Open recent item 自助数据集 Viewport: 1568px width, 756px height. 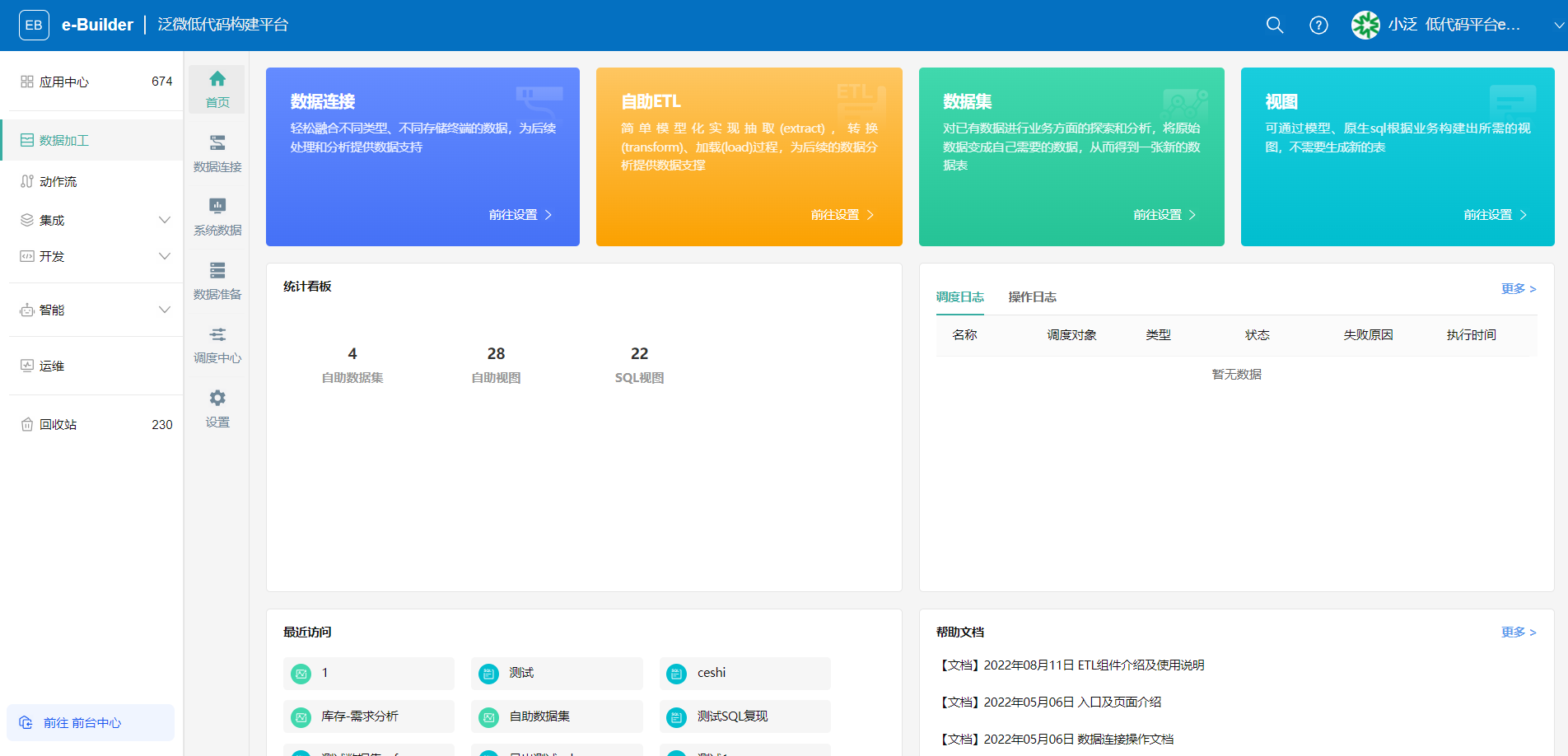(557, 716)
